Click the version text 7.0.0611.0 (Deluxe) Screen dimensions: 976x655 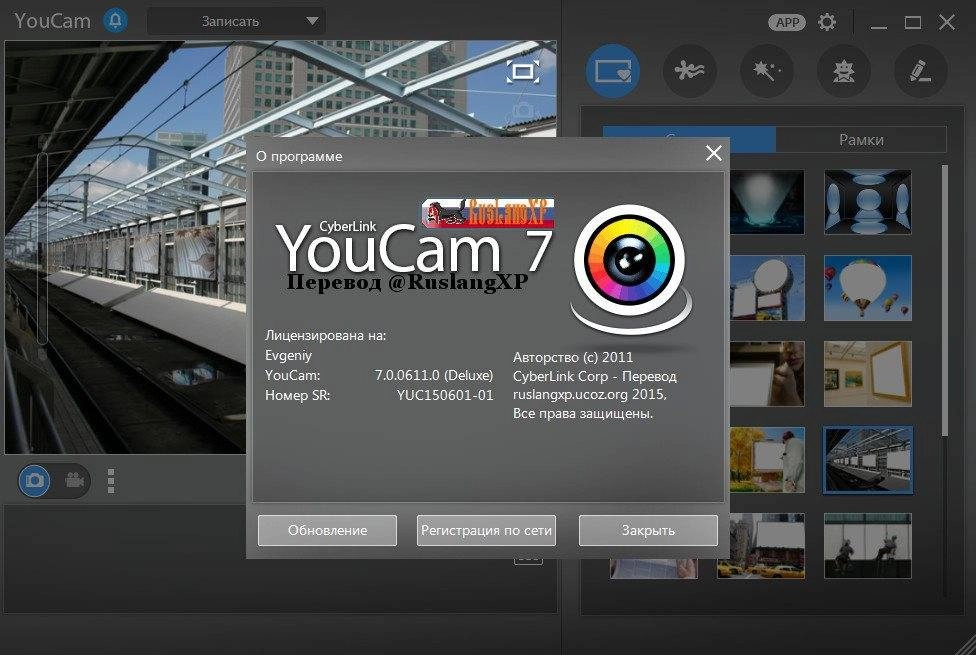pos(433,375)
